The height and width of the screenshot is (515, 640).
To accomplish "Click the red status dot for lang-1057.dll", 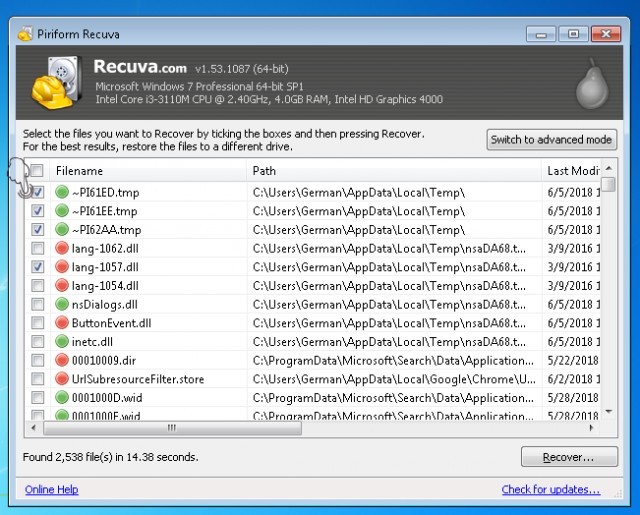I will (62, 266).
